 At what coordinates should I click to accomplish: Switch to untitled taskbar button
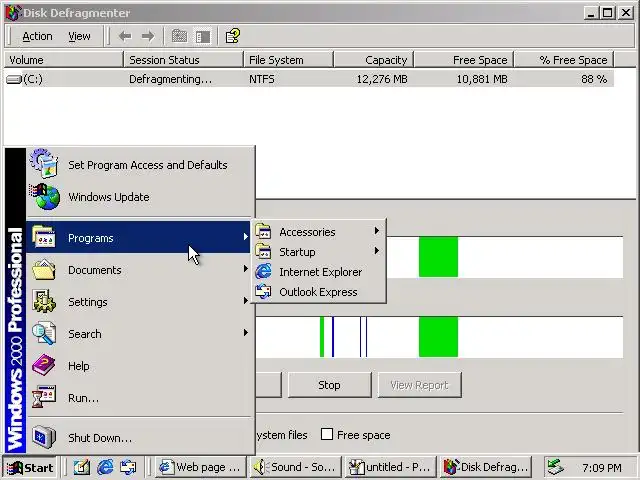pos(390,467)
